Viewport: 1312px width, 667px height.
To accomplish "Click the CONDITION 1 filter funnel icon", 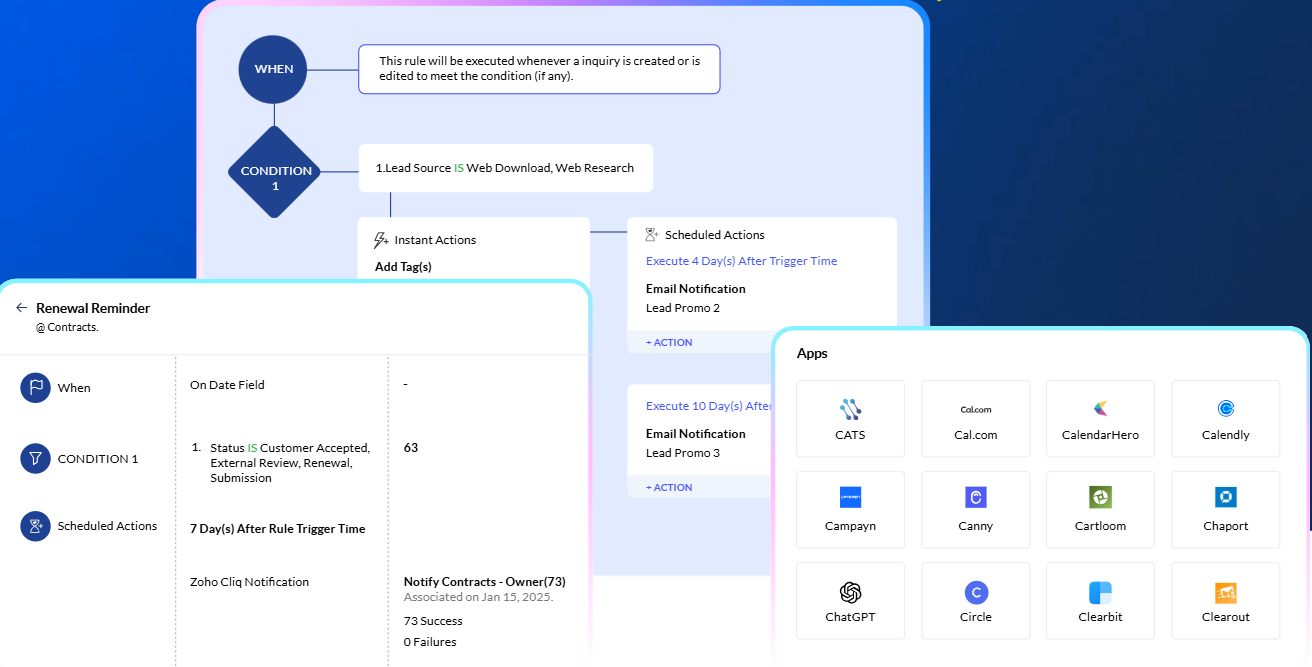I will click(35, 459).
